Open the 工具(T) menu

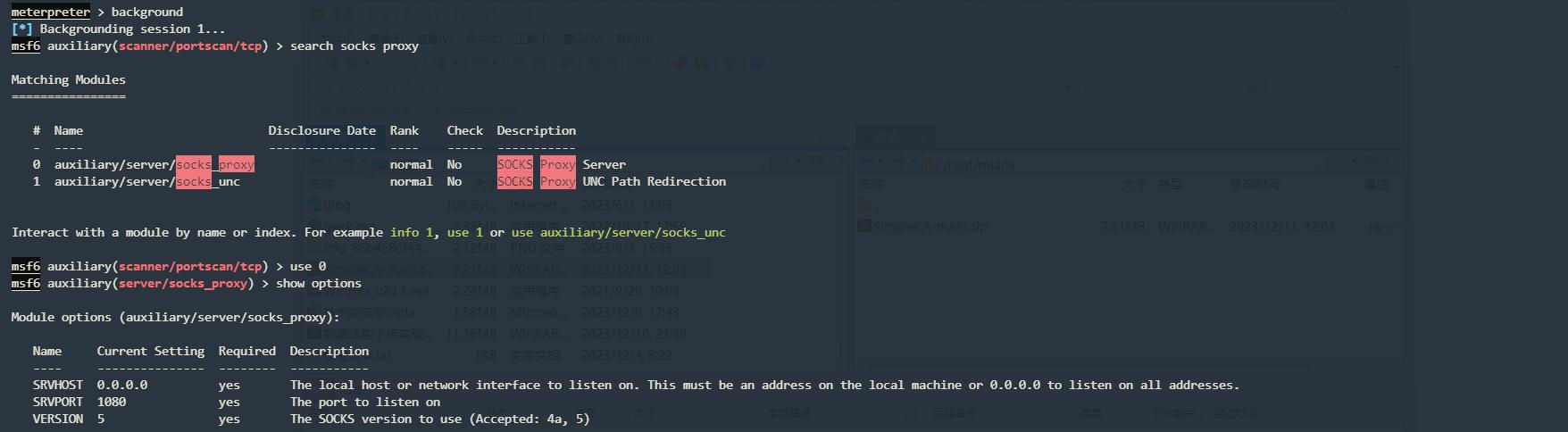click(532, 39)
